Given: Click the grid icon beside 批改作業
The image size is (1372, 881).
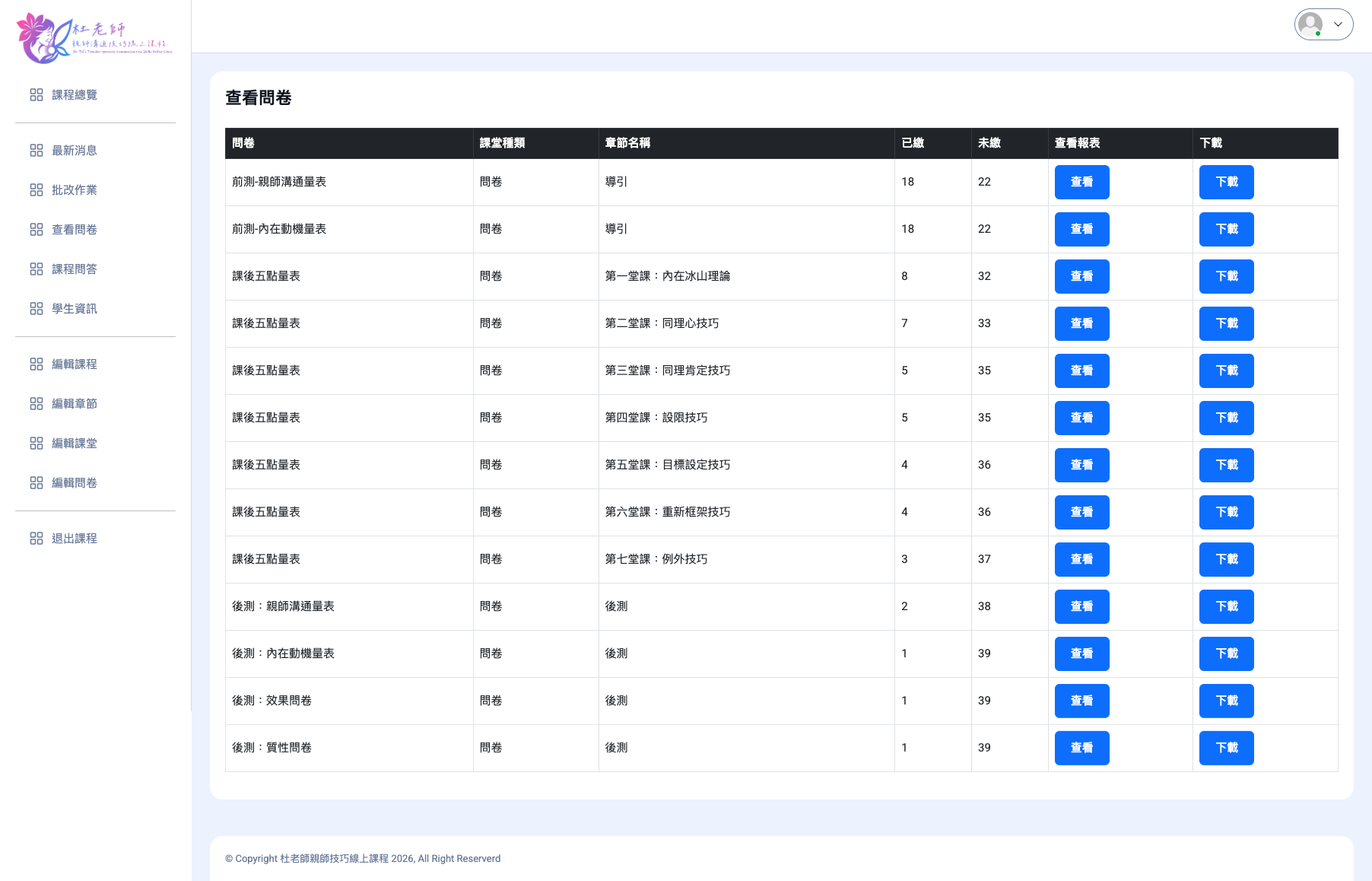Looking at the screenshot, I should (37, 190).
